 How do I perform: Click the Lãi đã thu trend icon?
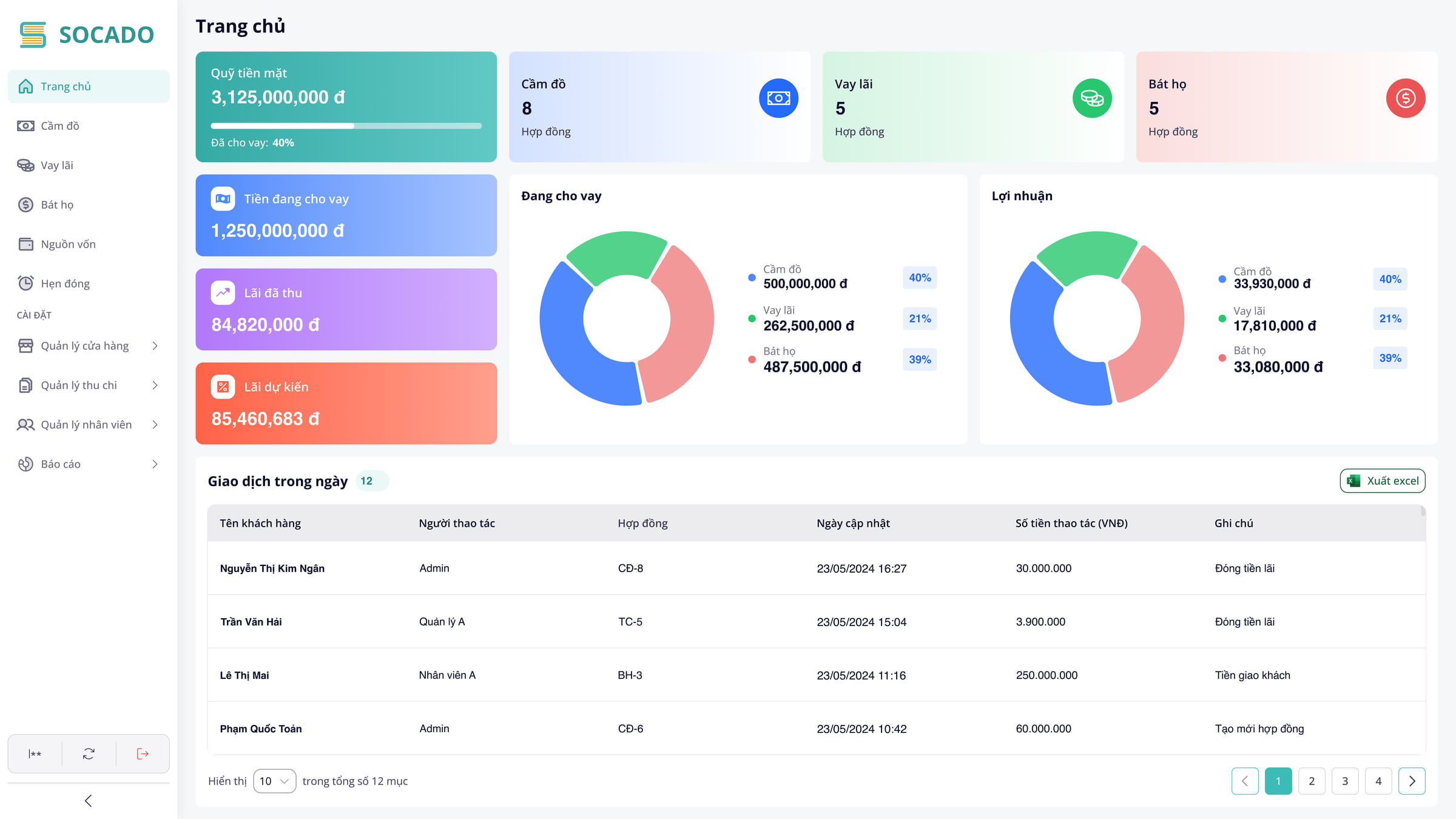click(223, 293)
